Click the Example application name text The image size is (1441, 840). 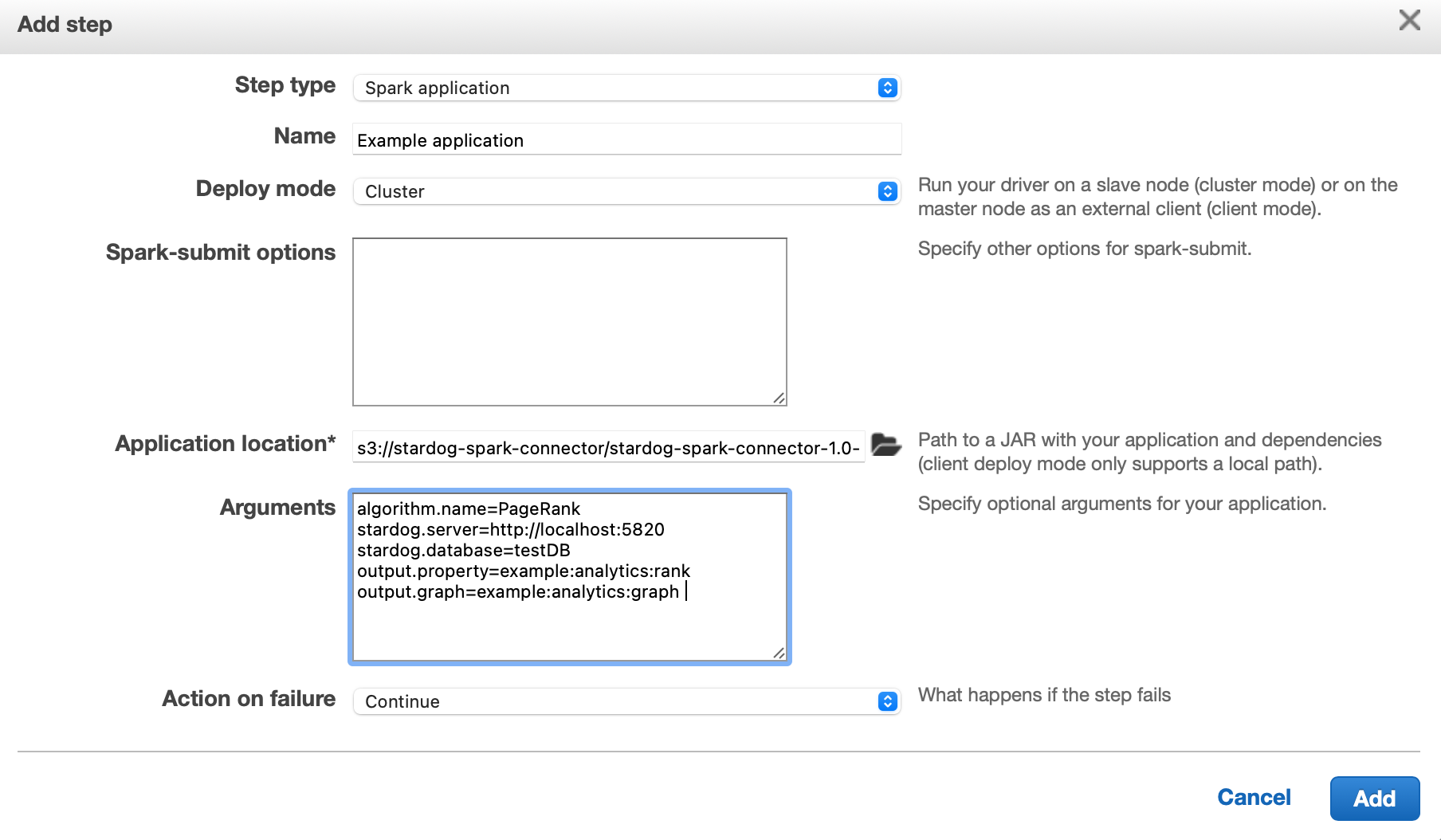pyautogui.click(x=439, y=140)
